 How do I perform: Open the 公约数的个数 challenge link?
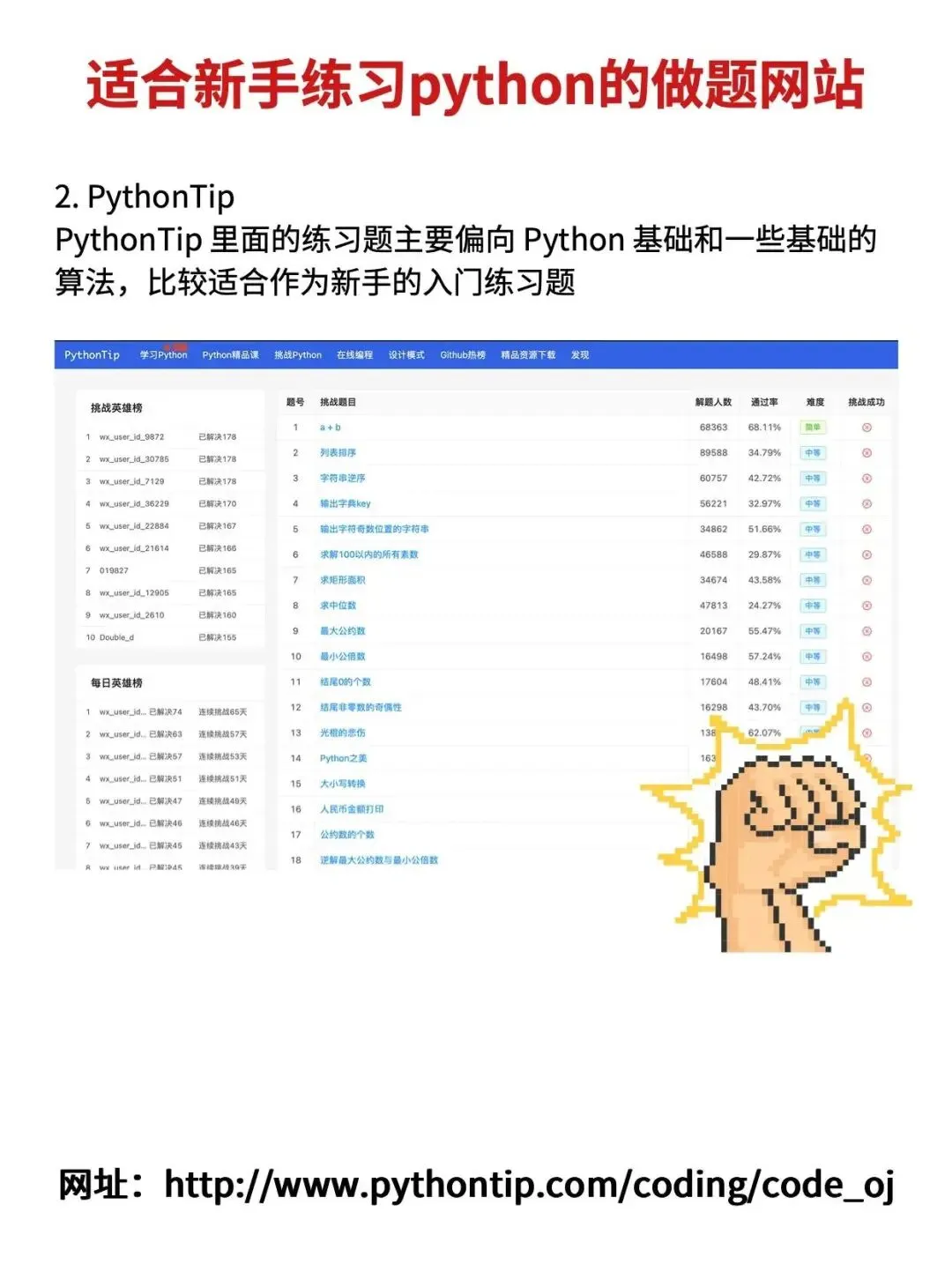(346, 836)
